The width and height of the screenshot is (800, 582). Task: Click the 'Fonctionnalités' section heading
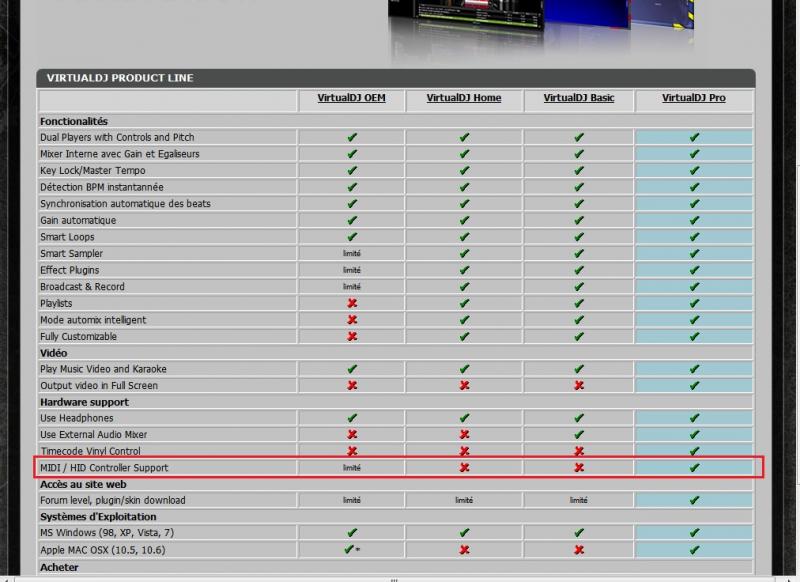click(x=73, y=121)
